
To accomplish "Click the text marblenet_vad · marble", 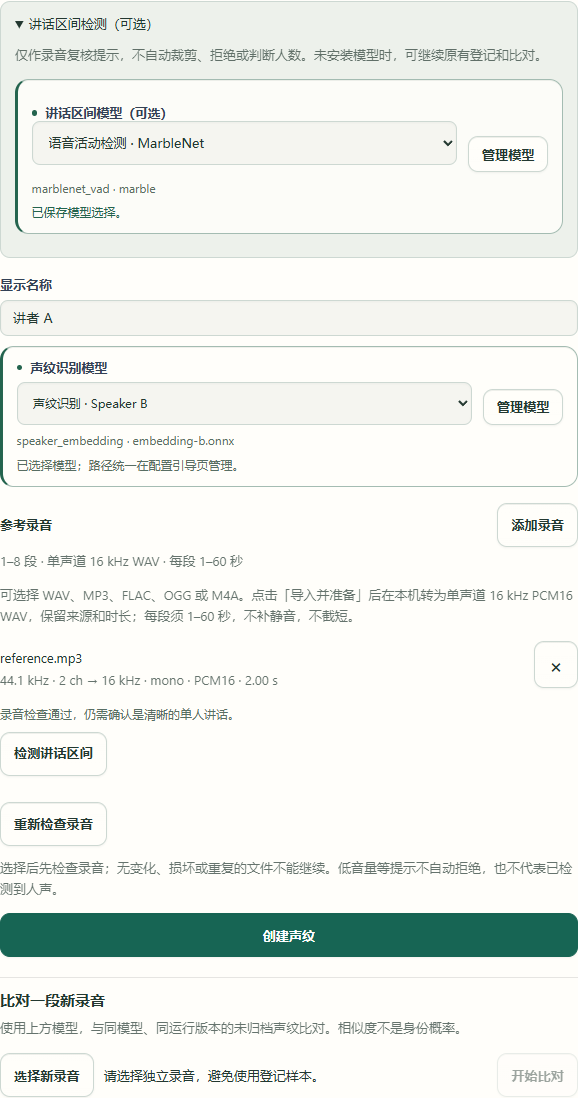I will click(x=94, y=189).
